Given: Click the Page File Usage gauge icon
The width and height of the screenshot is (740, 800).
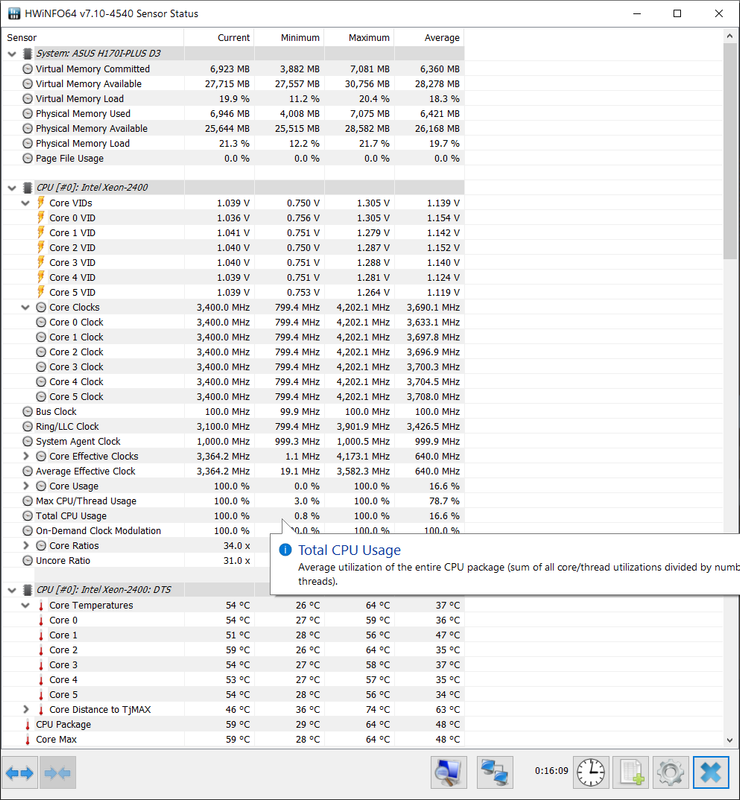Looking at the screenshot, I should point(28,159).
